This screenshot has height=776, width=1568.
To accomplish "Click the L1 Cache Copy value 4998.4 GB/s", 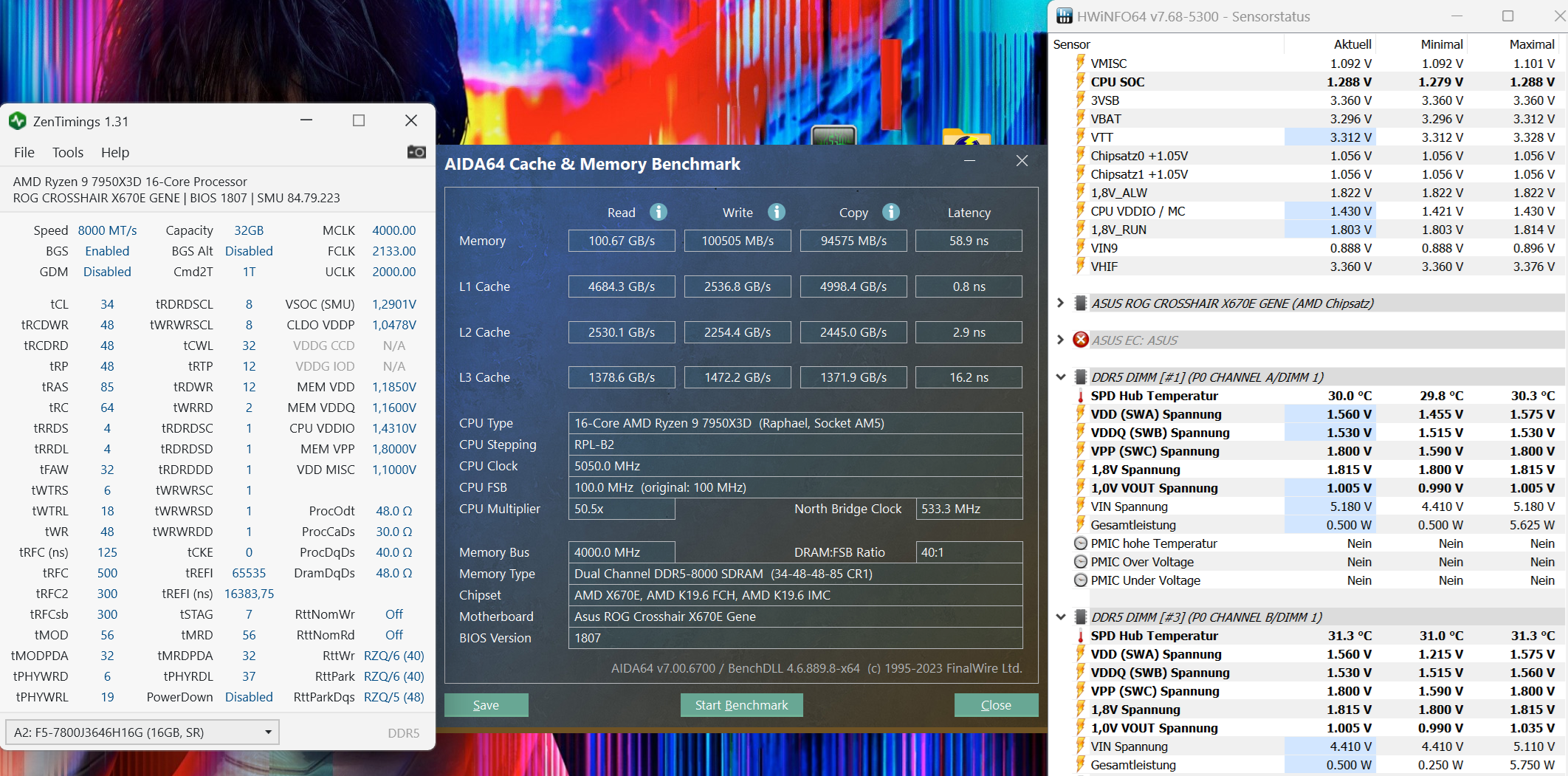I will [853, 286].
